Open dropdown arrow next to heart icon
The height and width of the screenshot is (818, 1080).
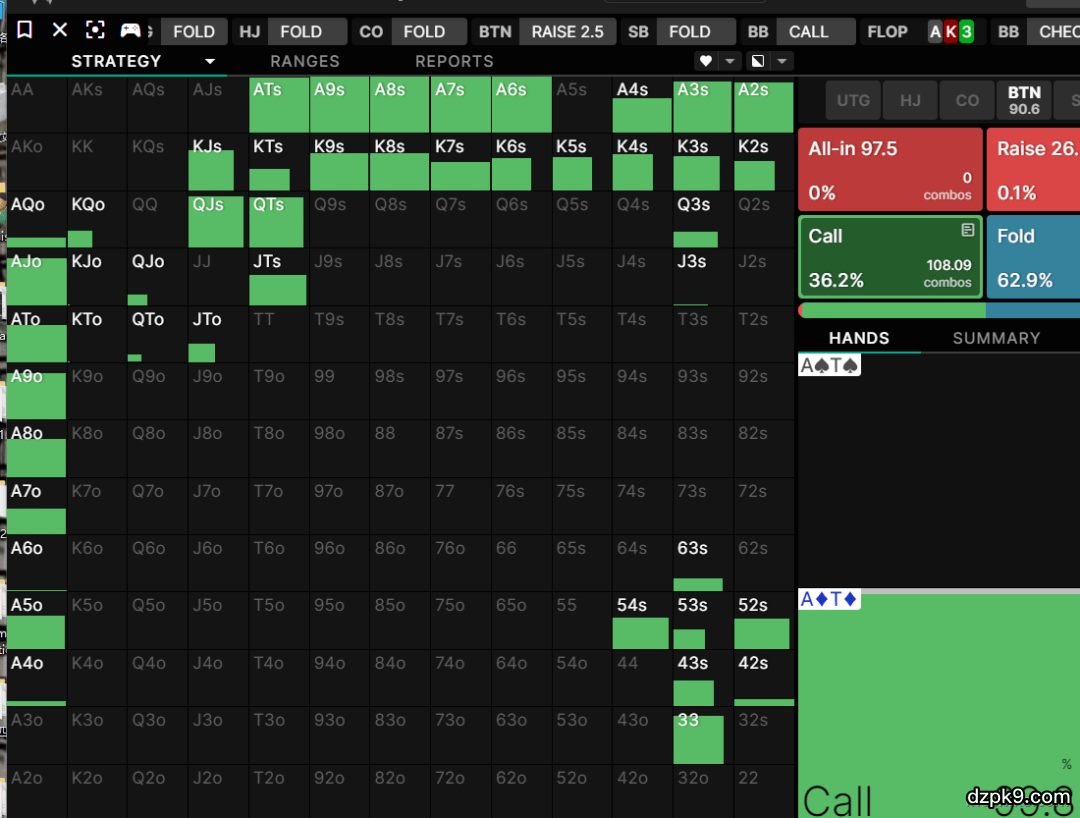pos(730,61)
